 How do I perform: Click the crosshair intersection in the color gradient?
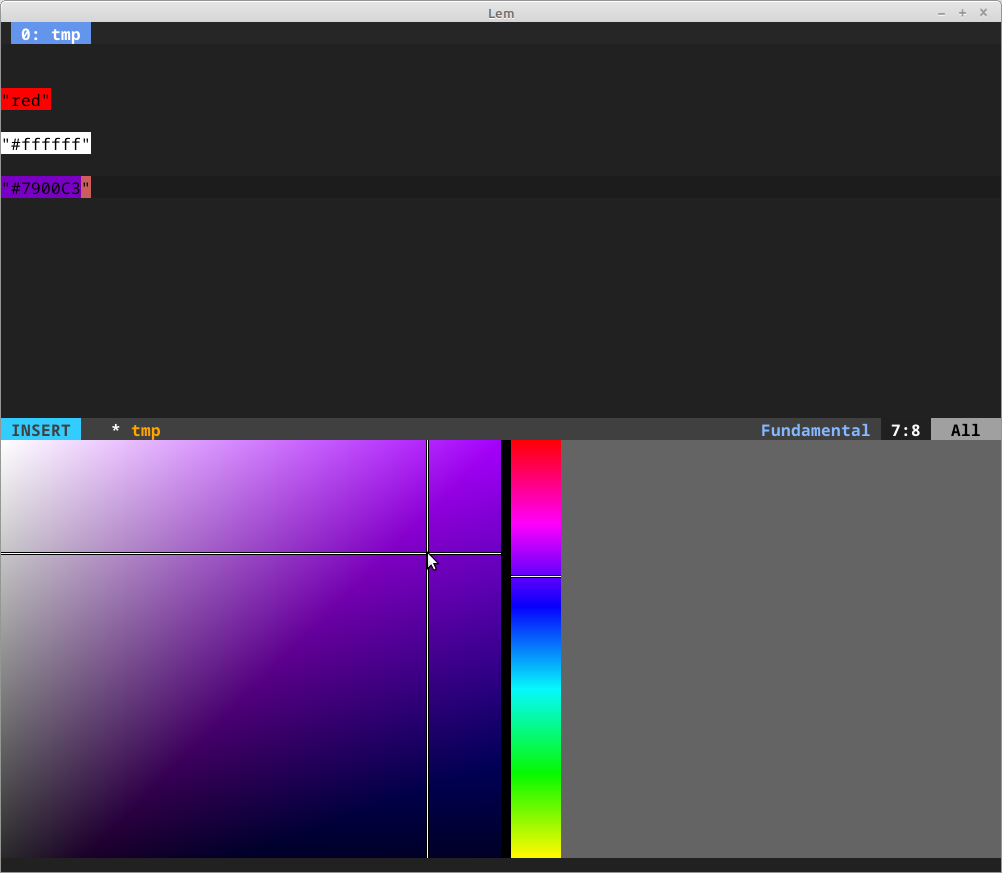tap(428, 553)
